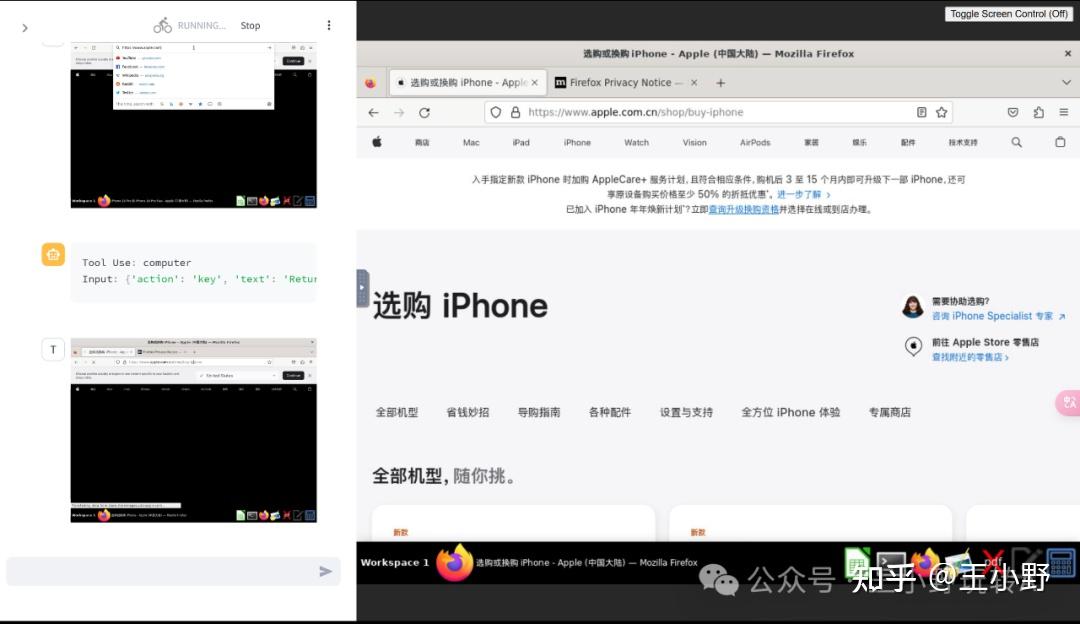The height and width of the screenshot is (624, 1080).
Task: Open 配件 in Apple nav bar
Action: 908,143
